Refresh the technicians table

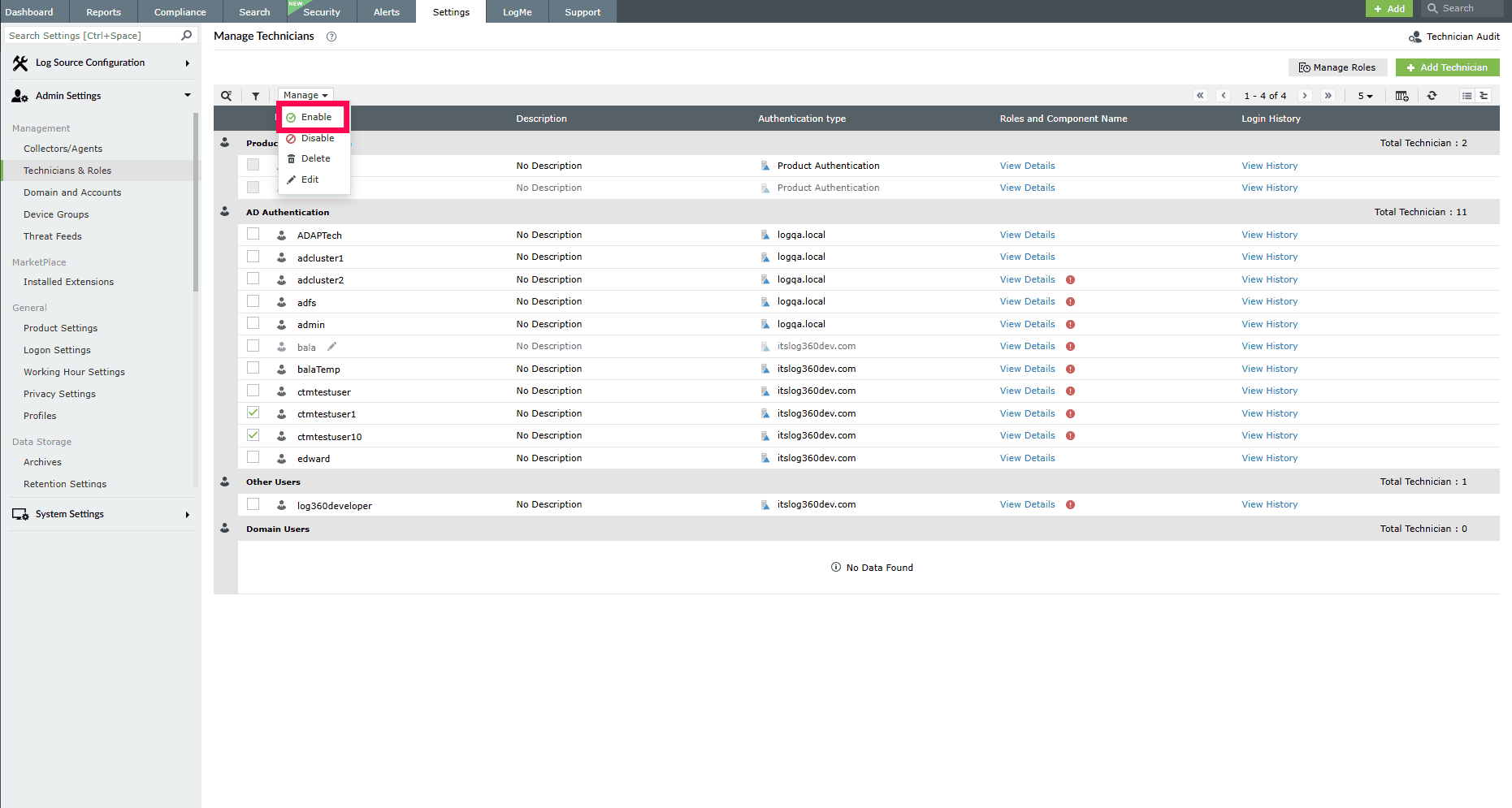coord(1432,96)
